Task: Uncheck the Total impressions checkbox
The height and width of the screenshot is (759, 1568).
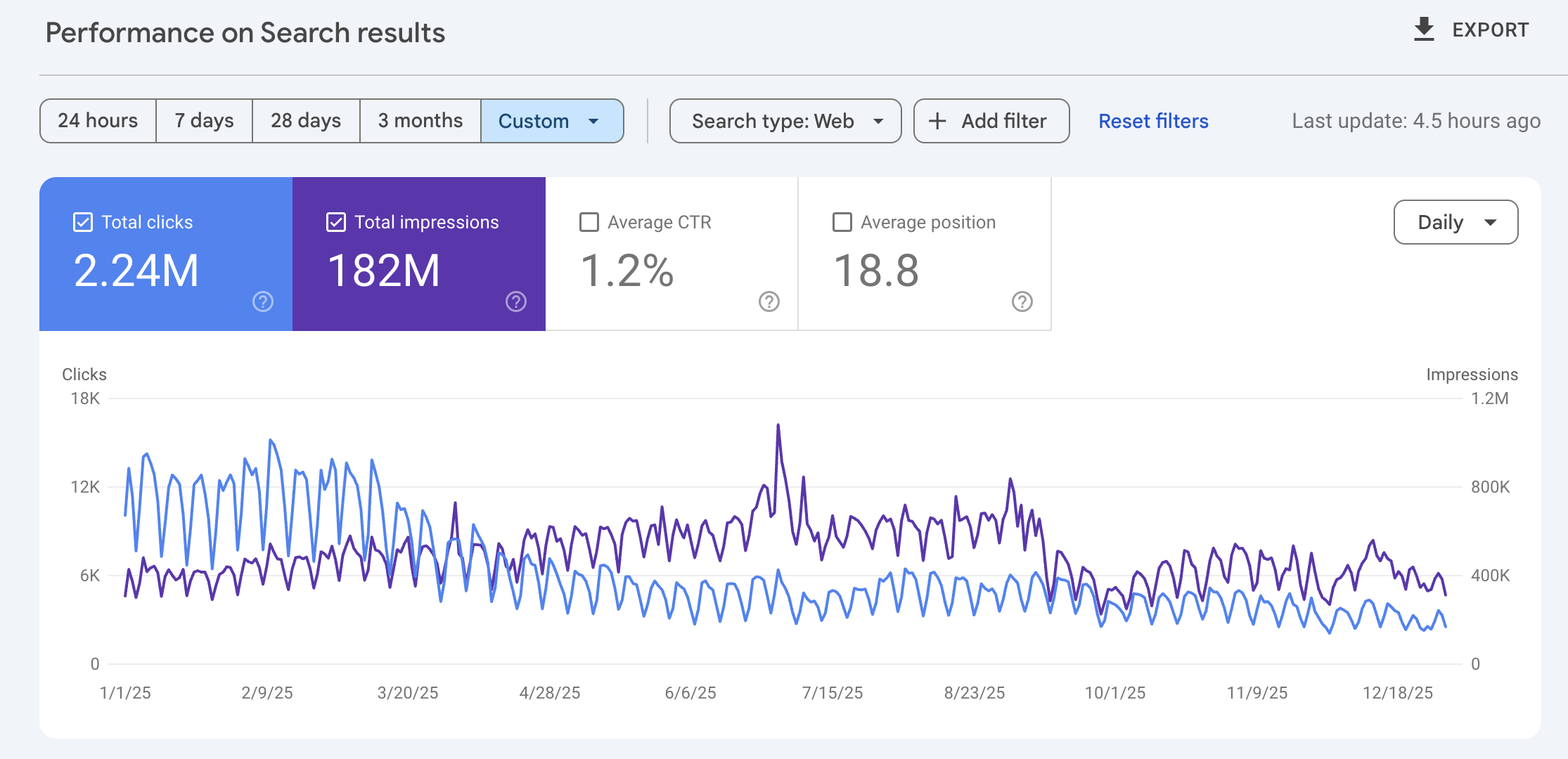Action: pos(336,222)
